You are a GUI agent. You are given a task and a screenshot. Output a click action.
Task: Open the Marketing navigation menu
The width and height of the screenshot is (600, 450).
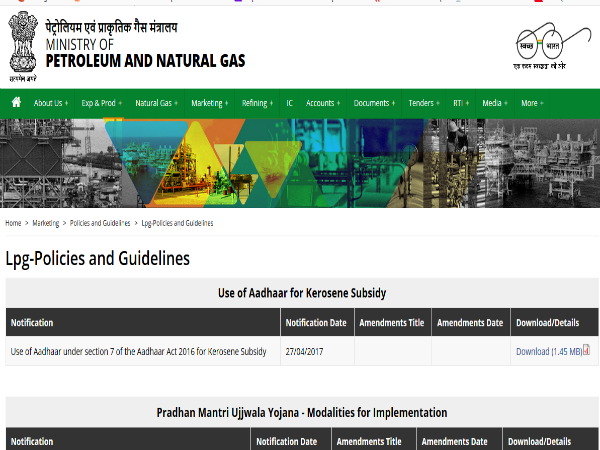point(210,103)
